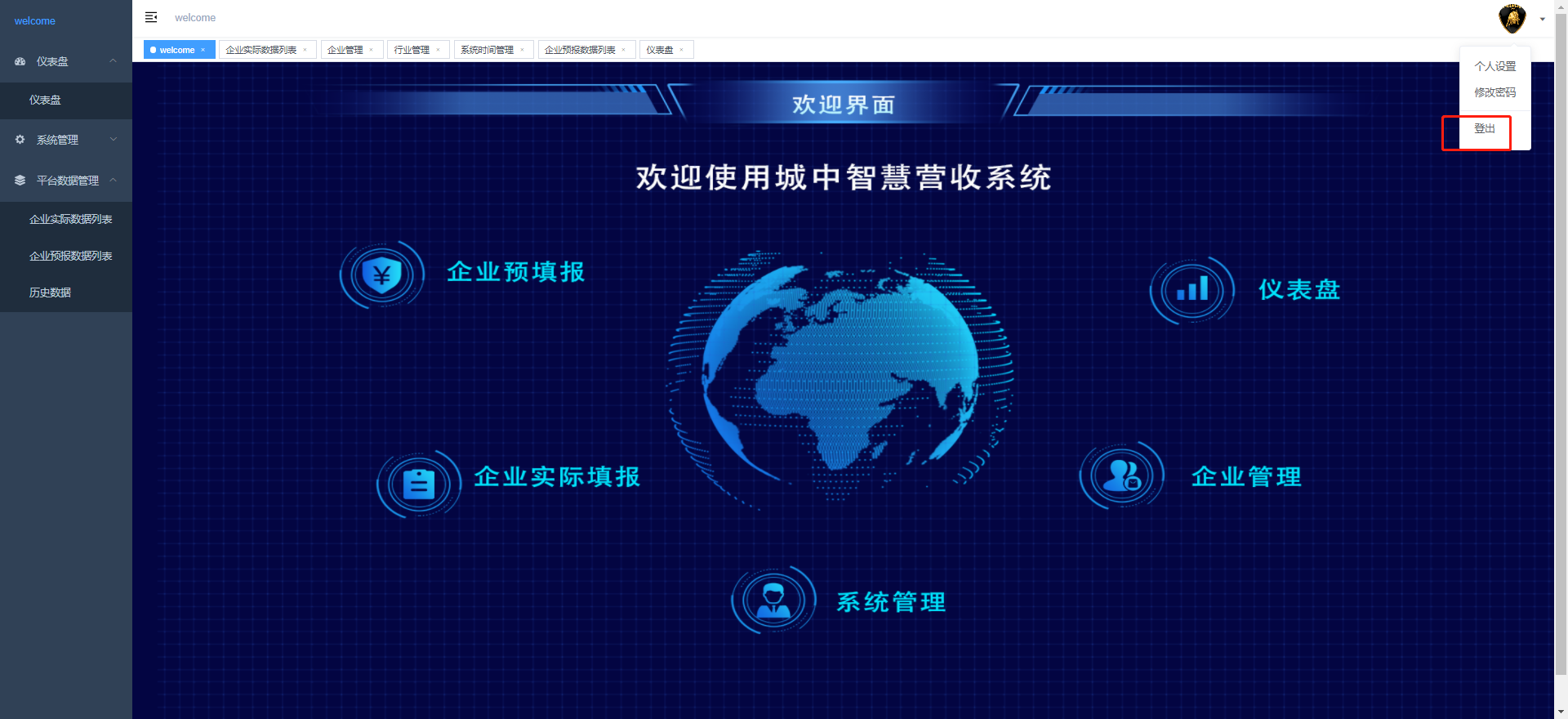Click the 企业实际填报 clipboard icon
Viewport: 1568px width, 719px height.
click(x=419, y=484)
